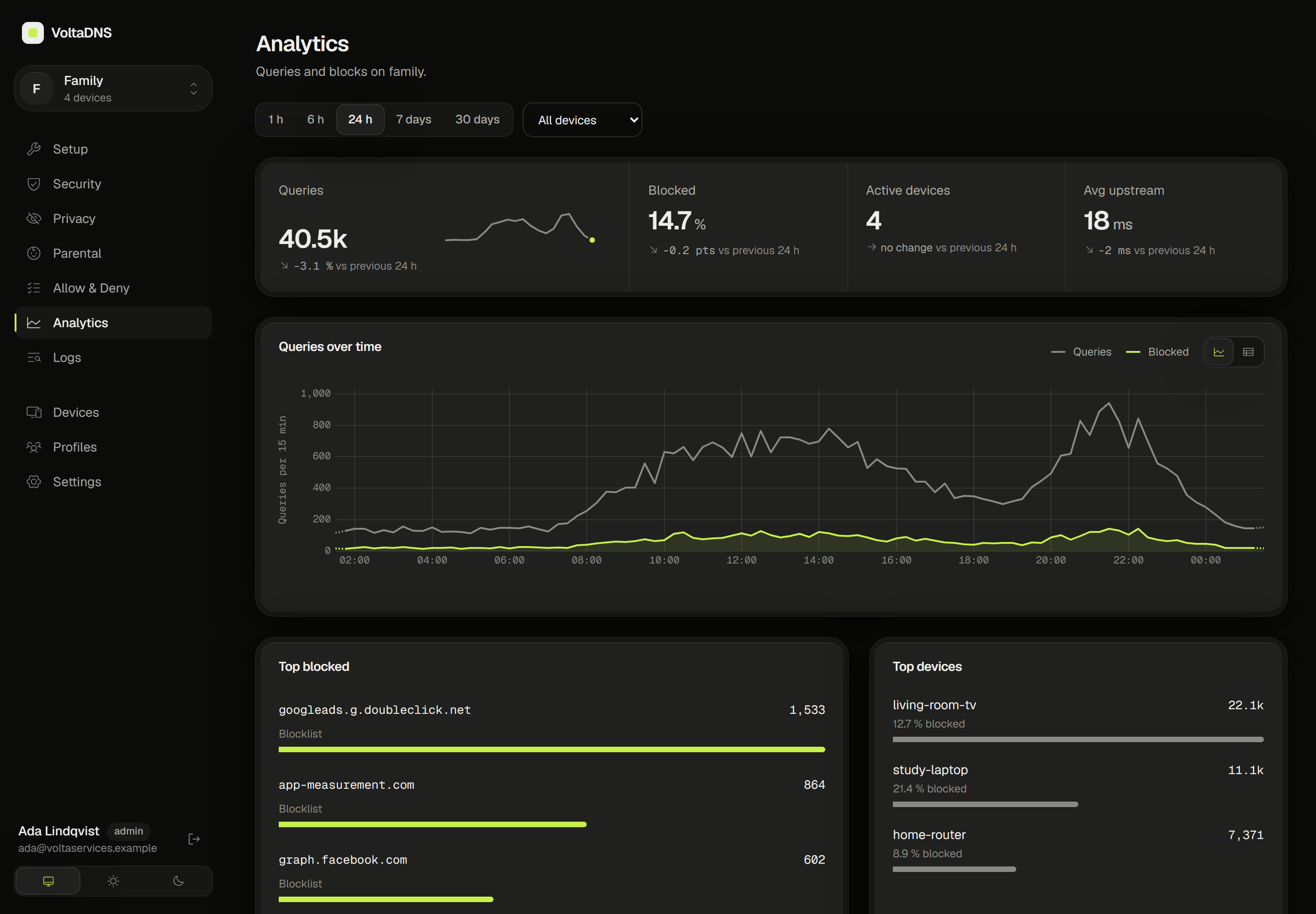Click the sign-out icon next to Ada Lindqvist
Viewport: 1316px width, 914px height.
pyautogui.click(x=194, y=839)
